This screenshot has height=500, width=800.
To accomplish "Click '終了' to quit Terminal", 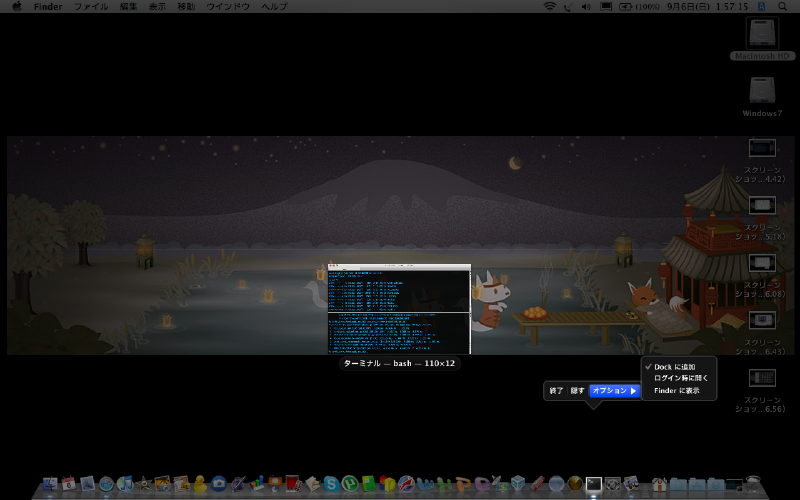I will (x=556, y=391).
